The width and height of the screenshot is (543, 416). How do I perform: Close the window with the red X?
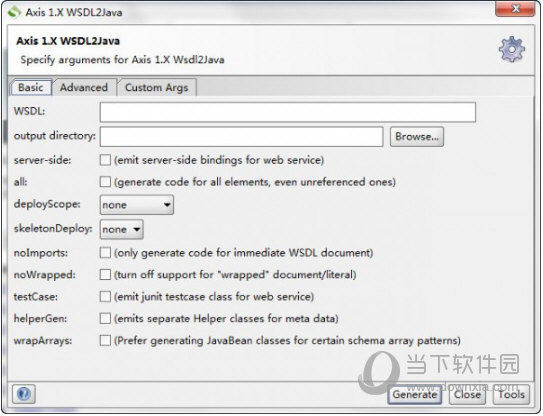[x=515, y=8]
